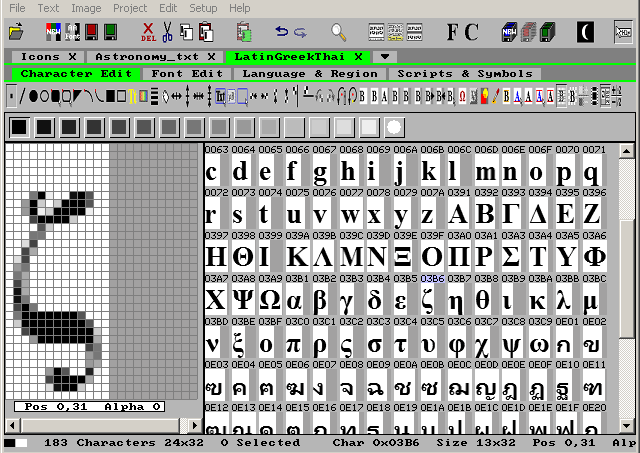The width and height of the screenshot is (640, 453).
Task: Select Greek capital Phi character cell
Action: (x=595, y=257)
